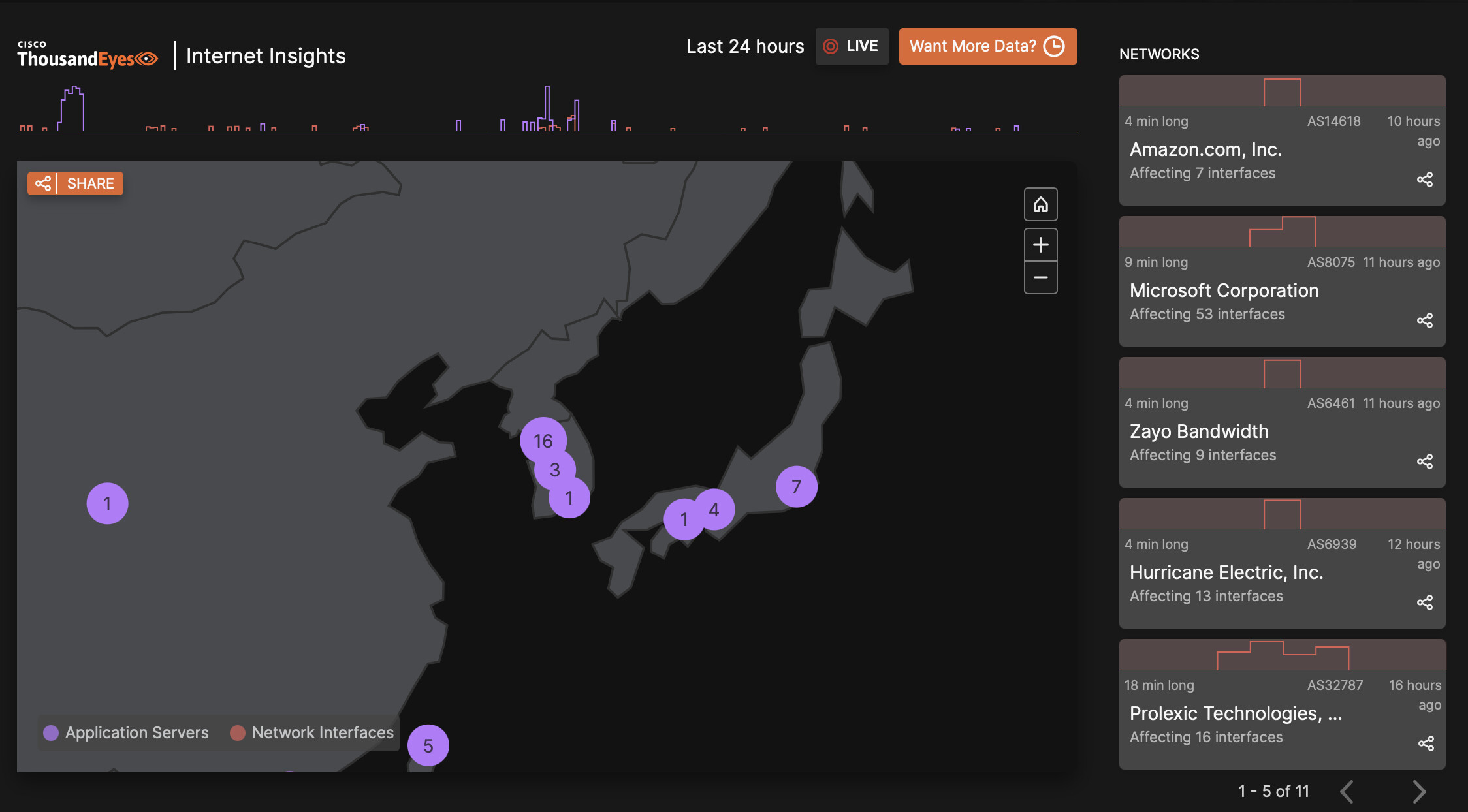Share the Prolexic Technologies outage card
Screen dimensions: 1468x812
[1426, 743]
